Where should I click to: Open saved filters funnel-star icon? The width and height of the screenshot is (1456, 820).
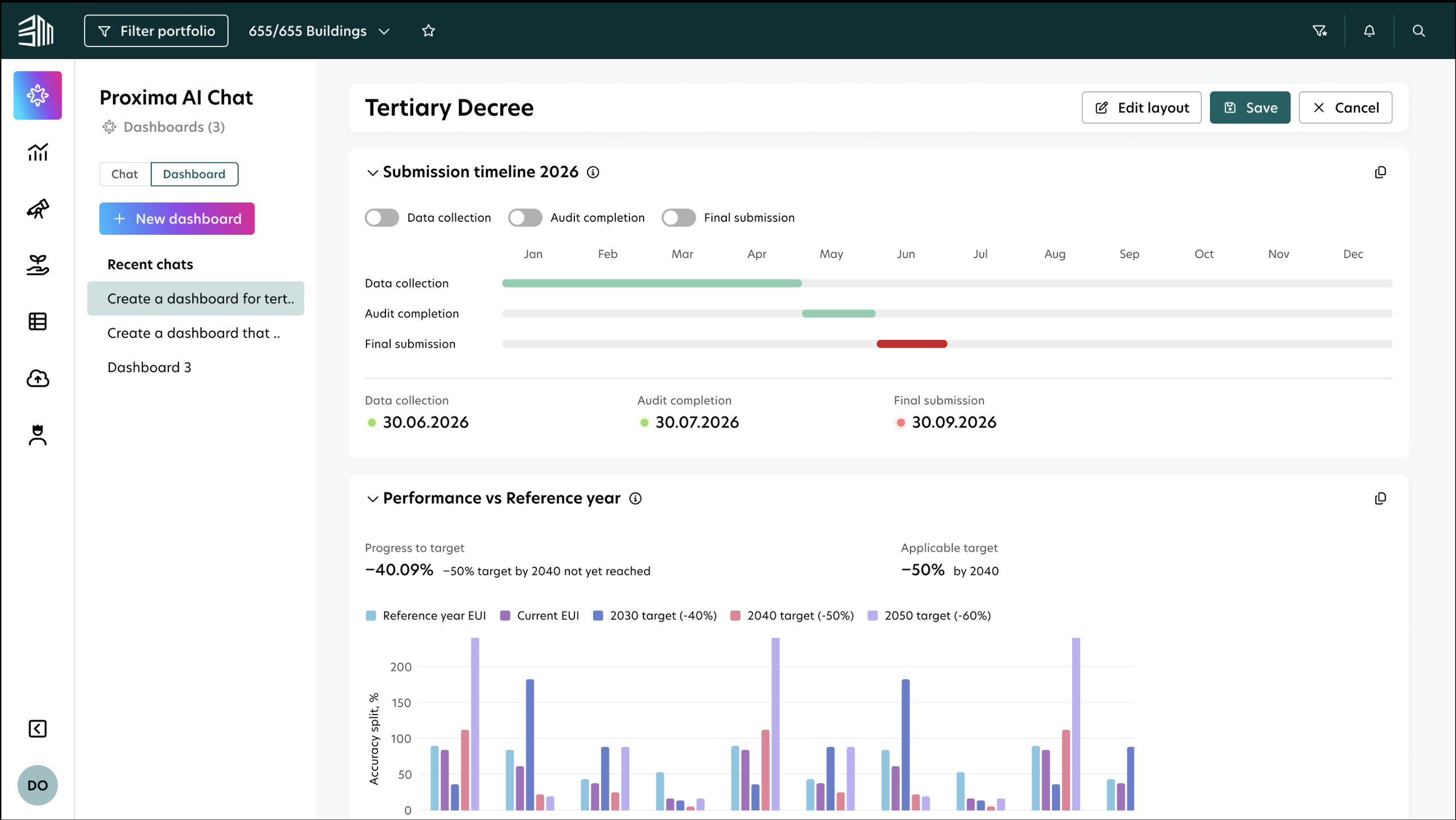tap(1320, 31)
